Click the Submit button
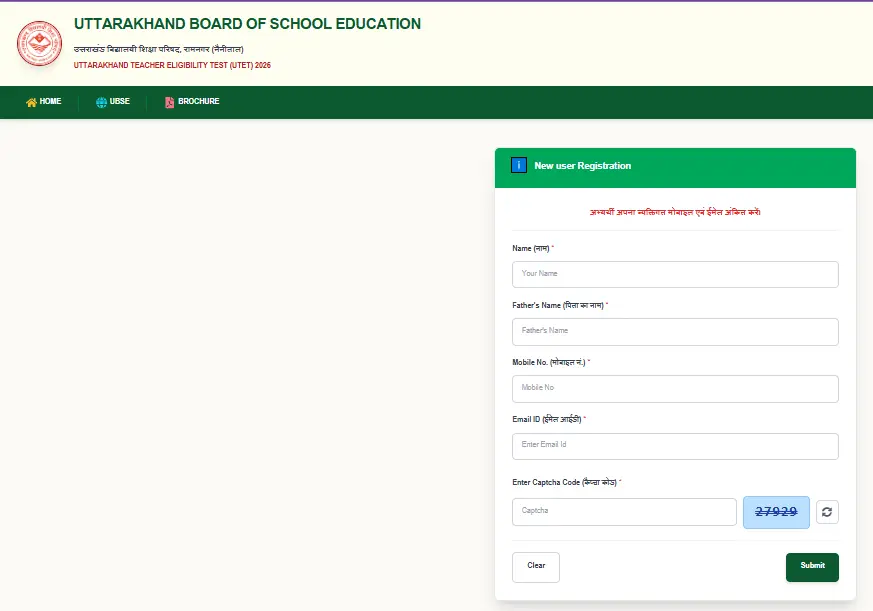 812,567
